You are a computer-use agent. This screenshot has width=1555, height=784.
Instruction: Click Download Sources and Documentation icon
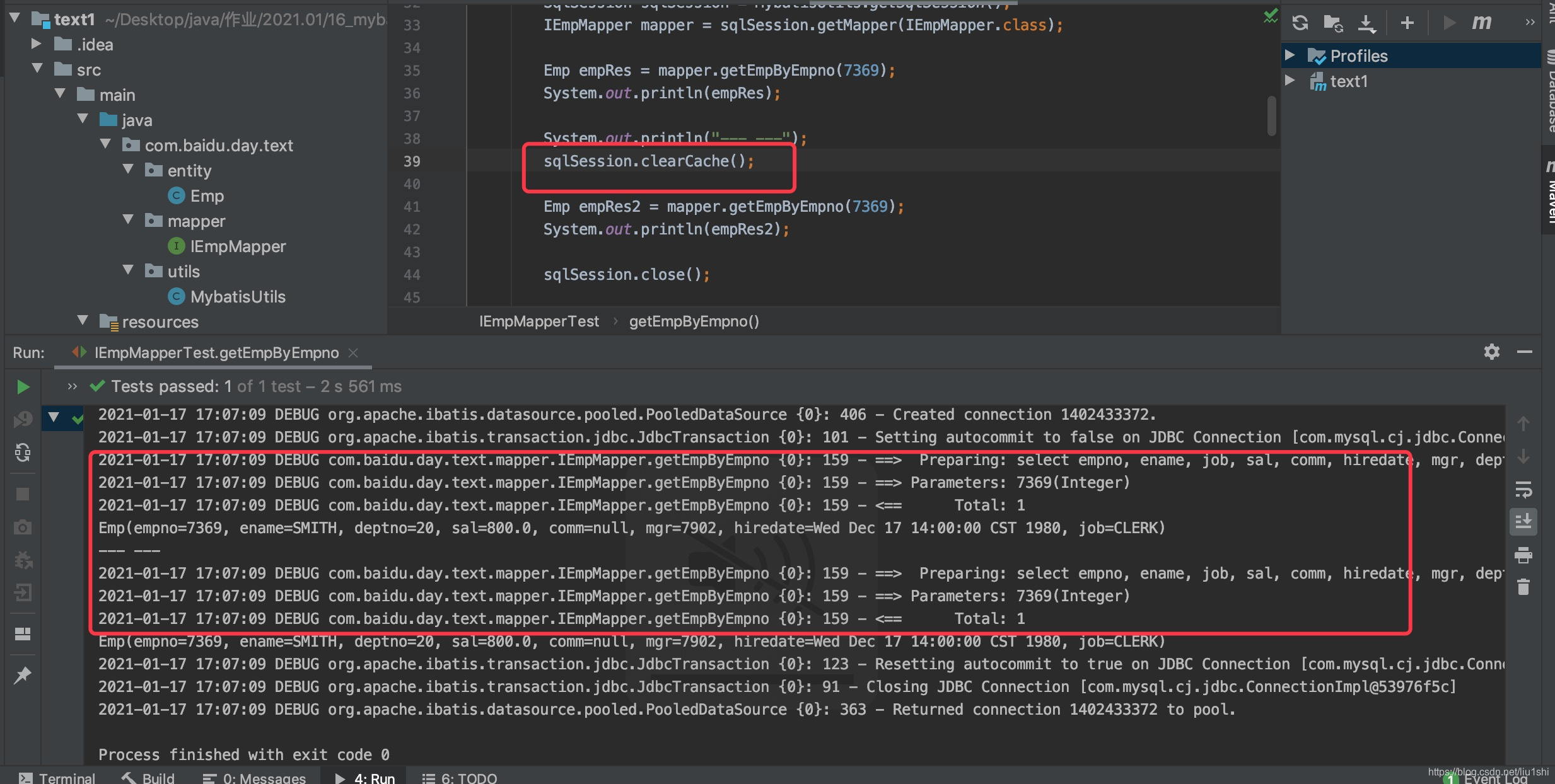[x=1366, y=23]
